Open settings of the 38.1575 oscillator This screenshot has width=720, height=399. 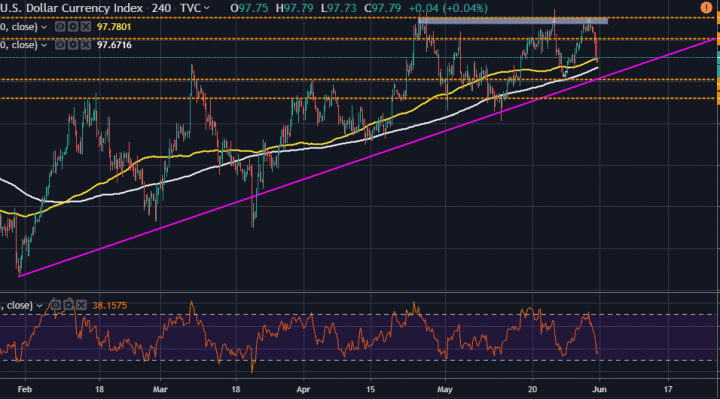68,305
